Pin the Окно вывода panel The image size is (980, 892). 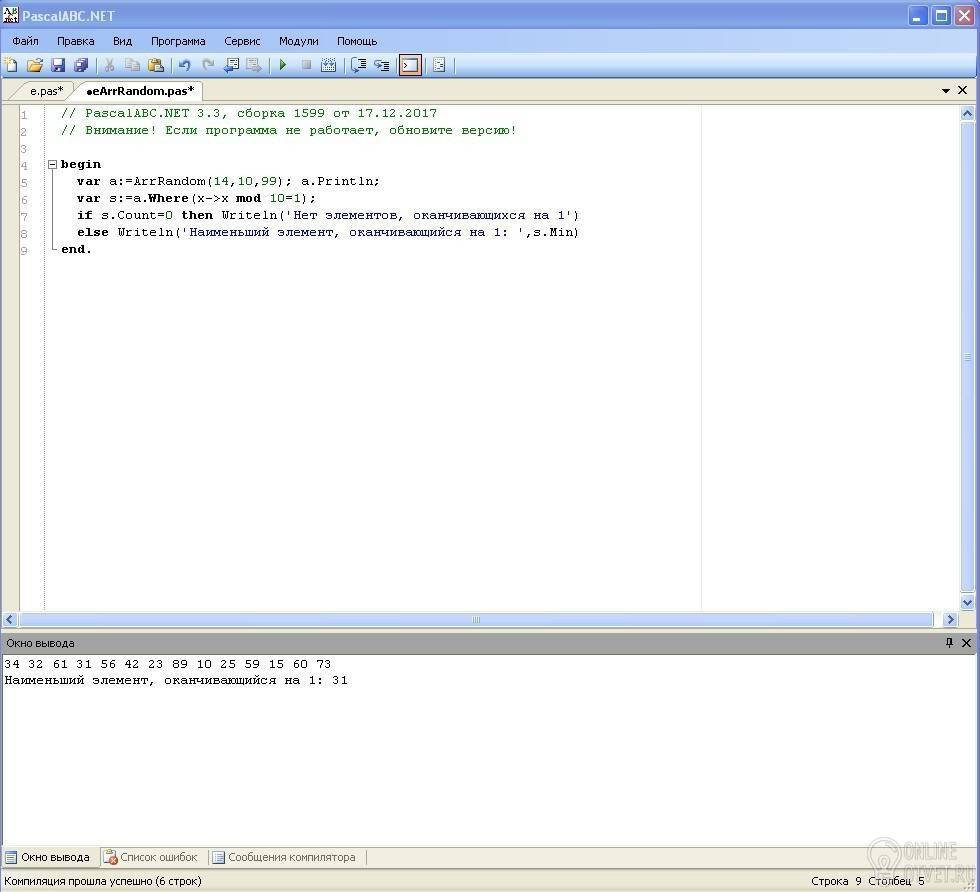[949, 643]
